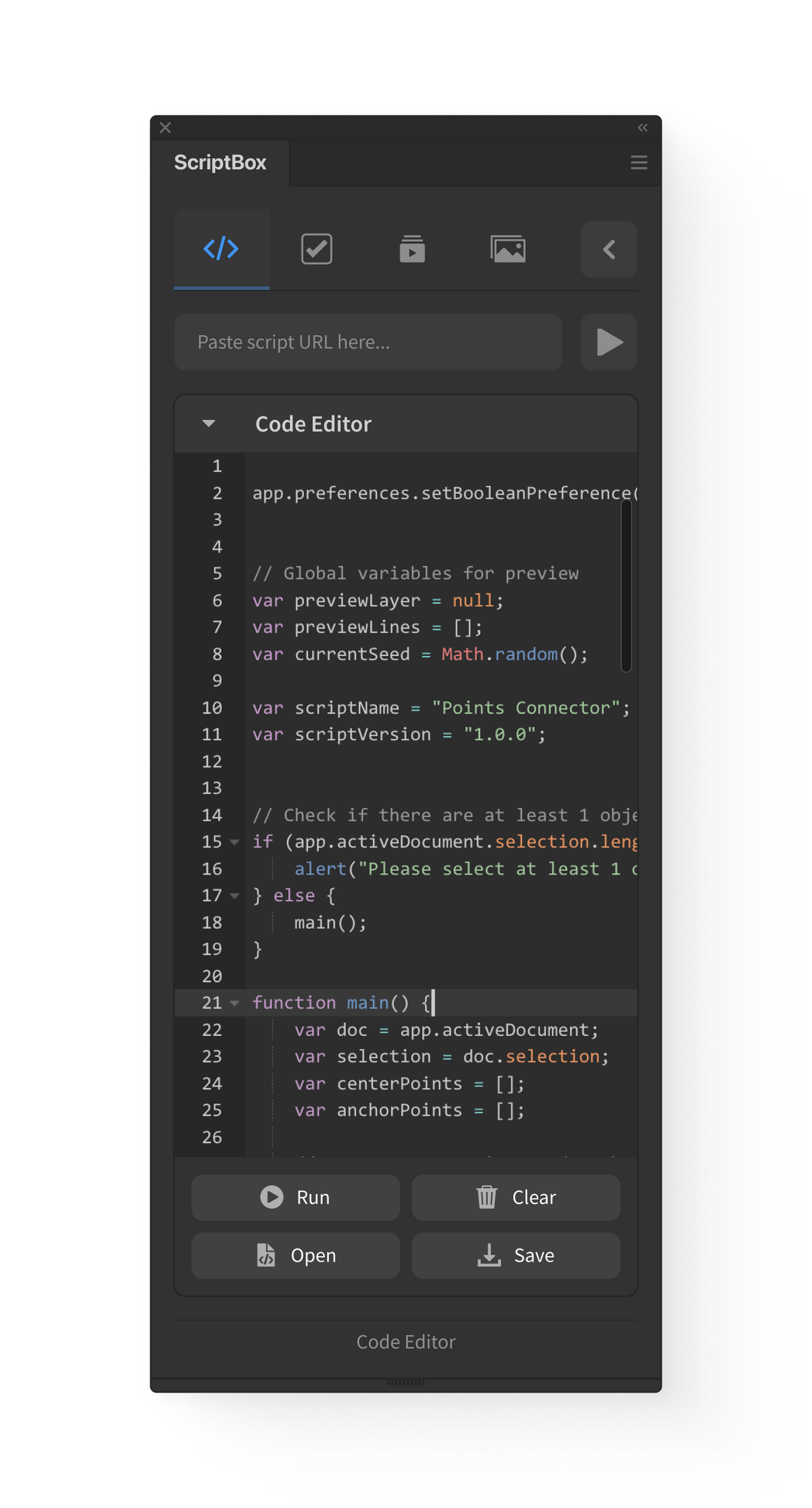
Task: Clear the code editor contents
Action: (x=516, y=1197)
